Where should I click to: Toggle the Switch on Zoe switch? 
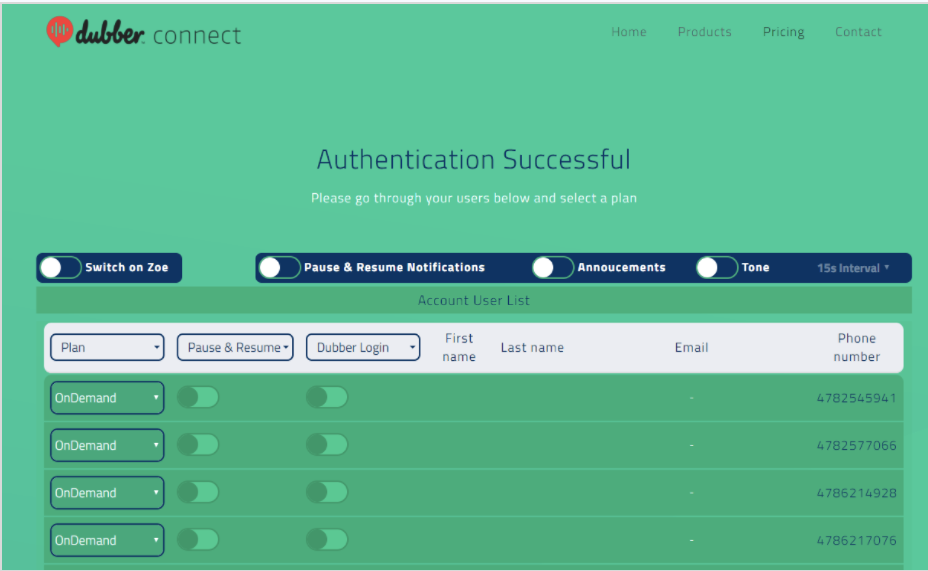pos(60,267)
